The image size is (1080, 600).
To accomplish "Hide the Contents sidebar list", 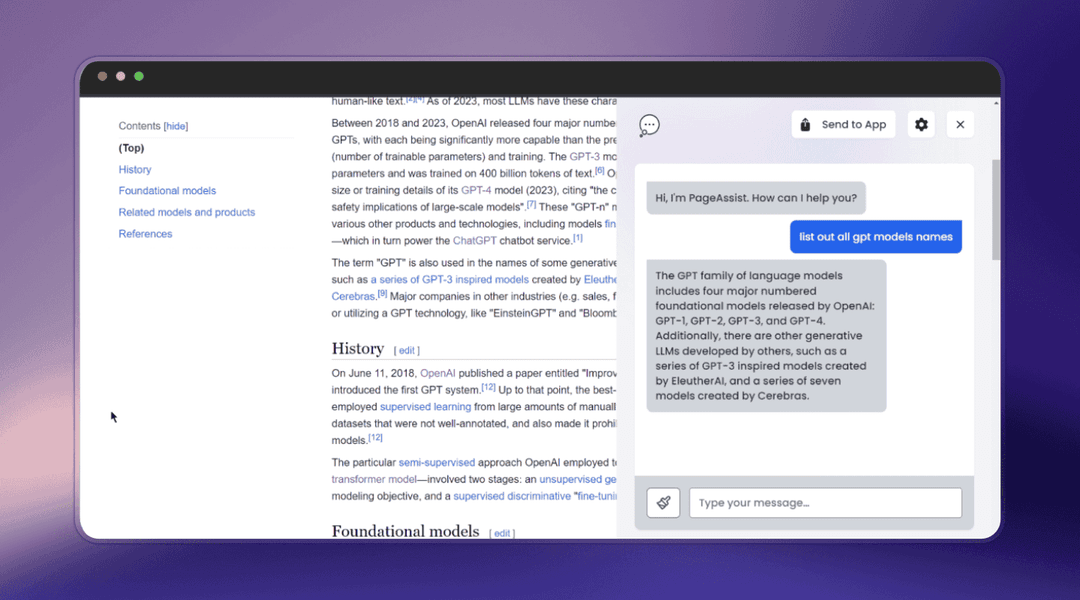I will (x=176, y=126).
